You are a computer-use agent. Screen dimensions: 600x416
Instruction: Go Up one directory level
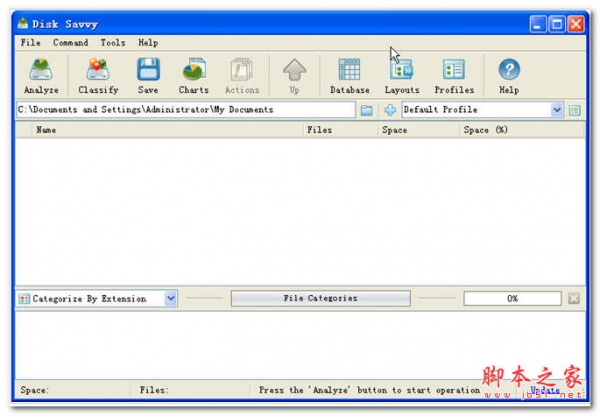294,76
